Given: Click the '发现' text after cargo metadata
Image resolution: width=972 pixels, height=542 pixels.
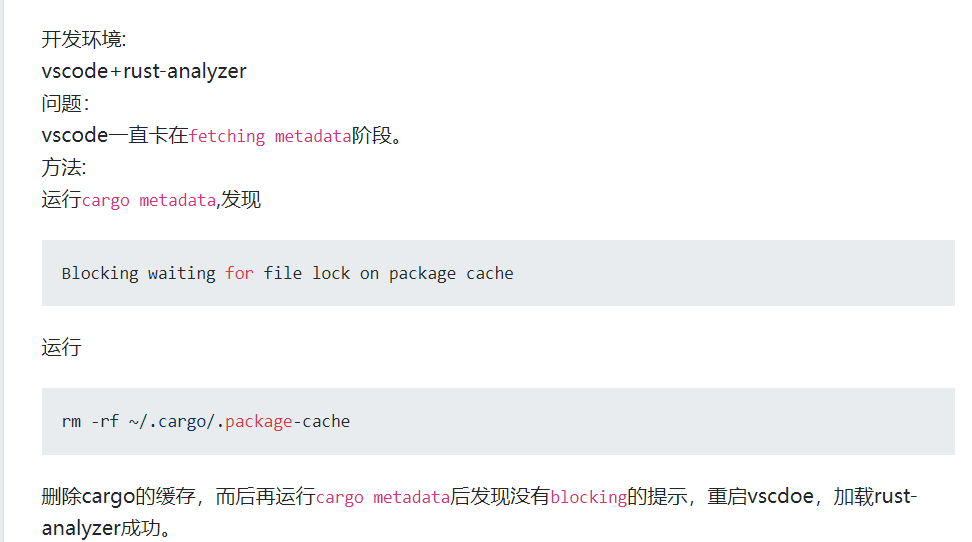Looking at the screenshot, I should [x=241, y=200].
